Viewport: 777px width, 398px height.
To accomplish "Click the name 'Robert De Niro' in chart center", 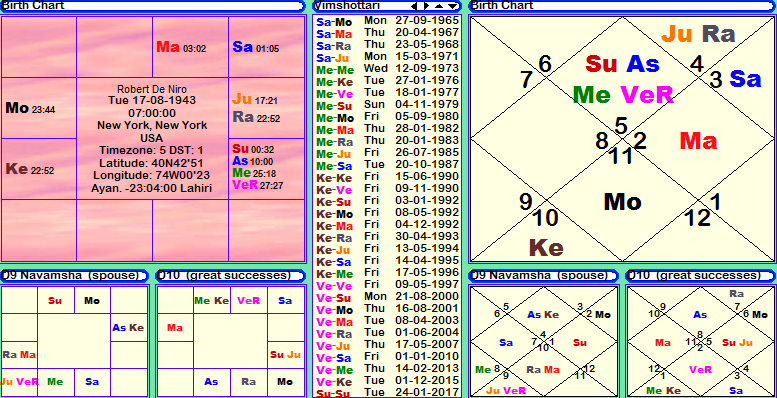I will (152, 89).
